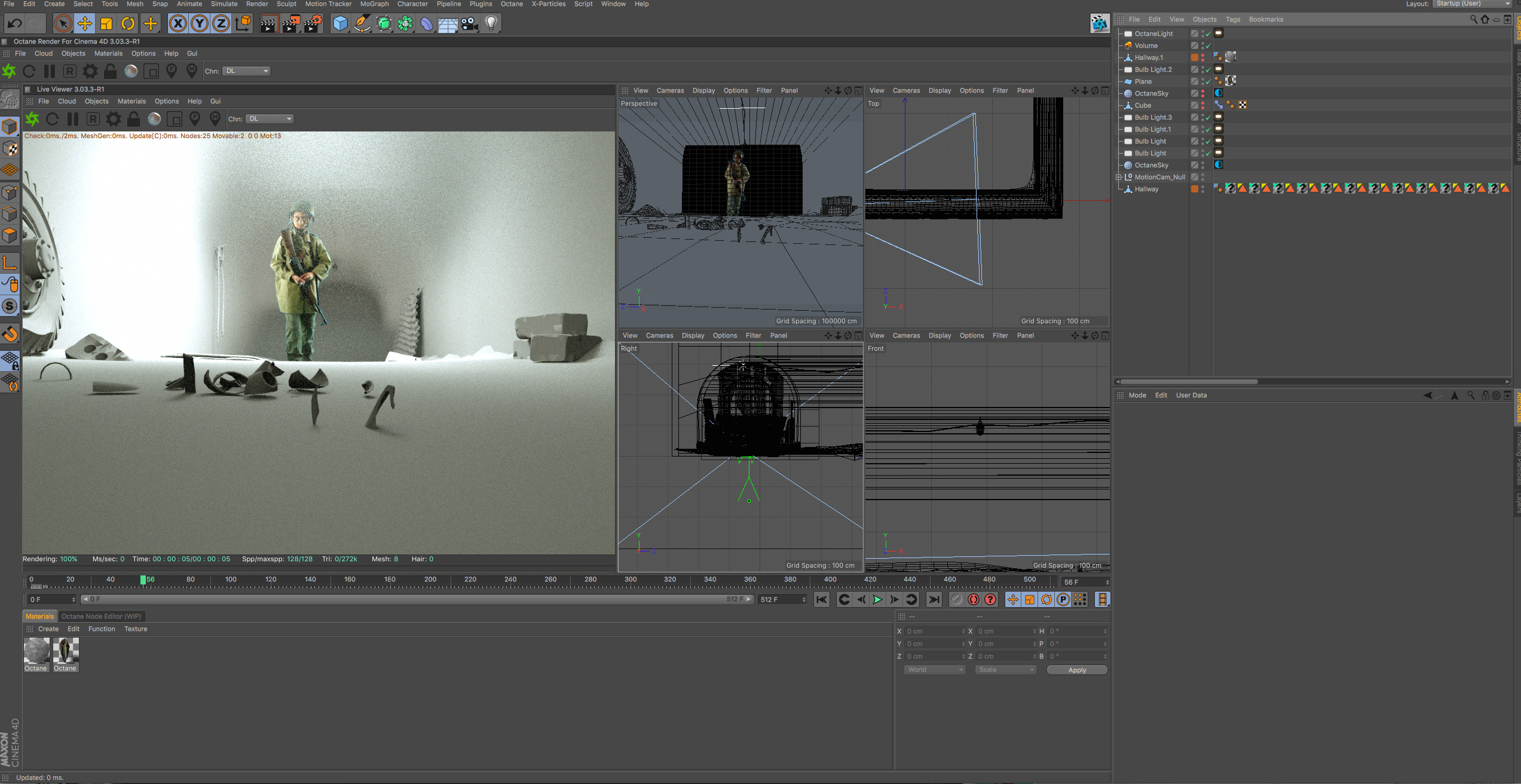Click the Live Viewer lock icon

pyautogui.click(x=133, y=119)
